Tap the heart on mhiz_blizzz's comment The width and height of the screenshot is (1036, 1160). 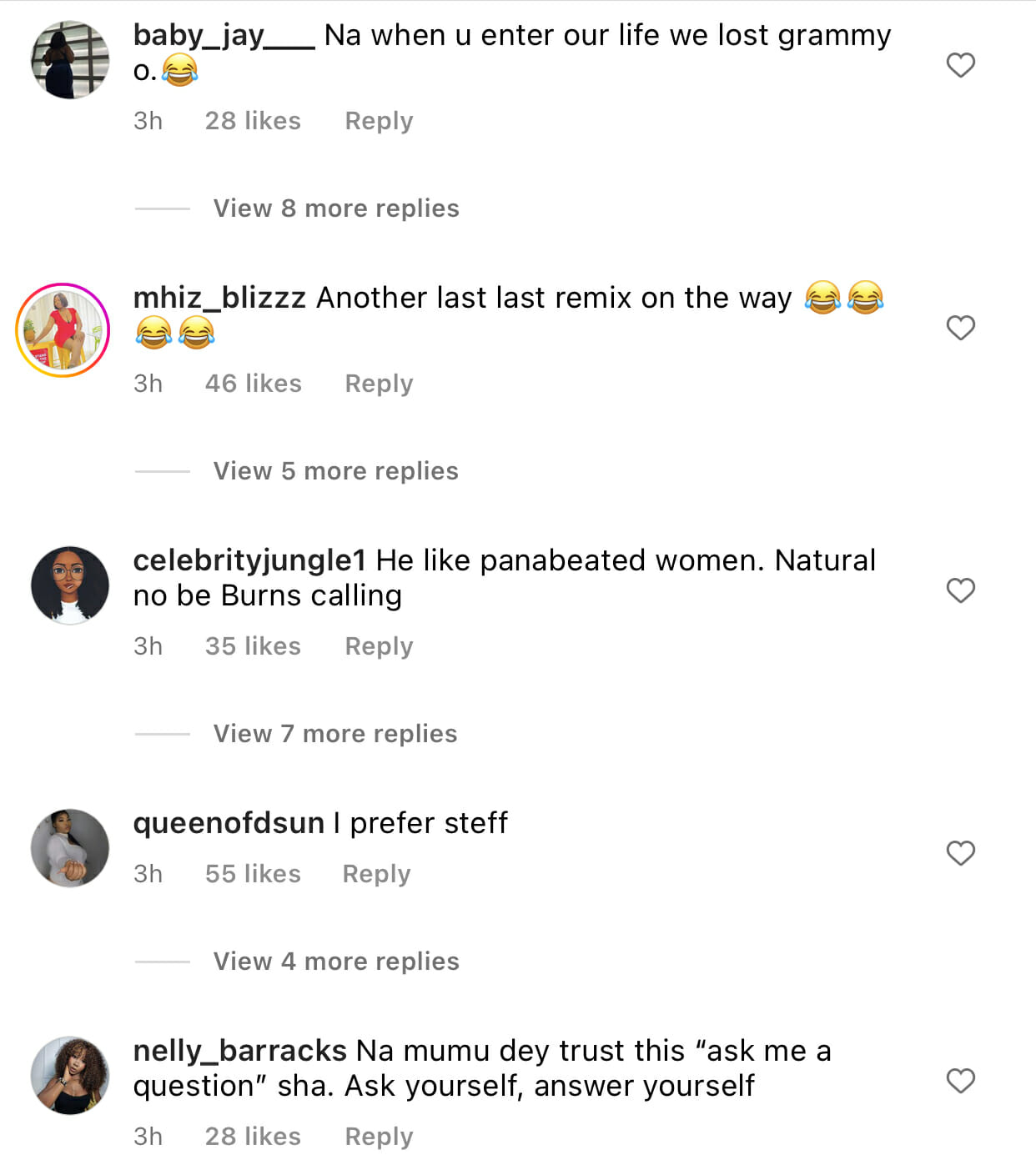(960, 328)
